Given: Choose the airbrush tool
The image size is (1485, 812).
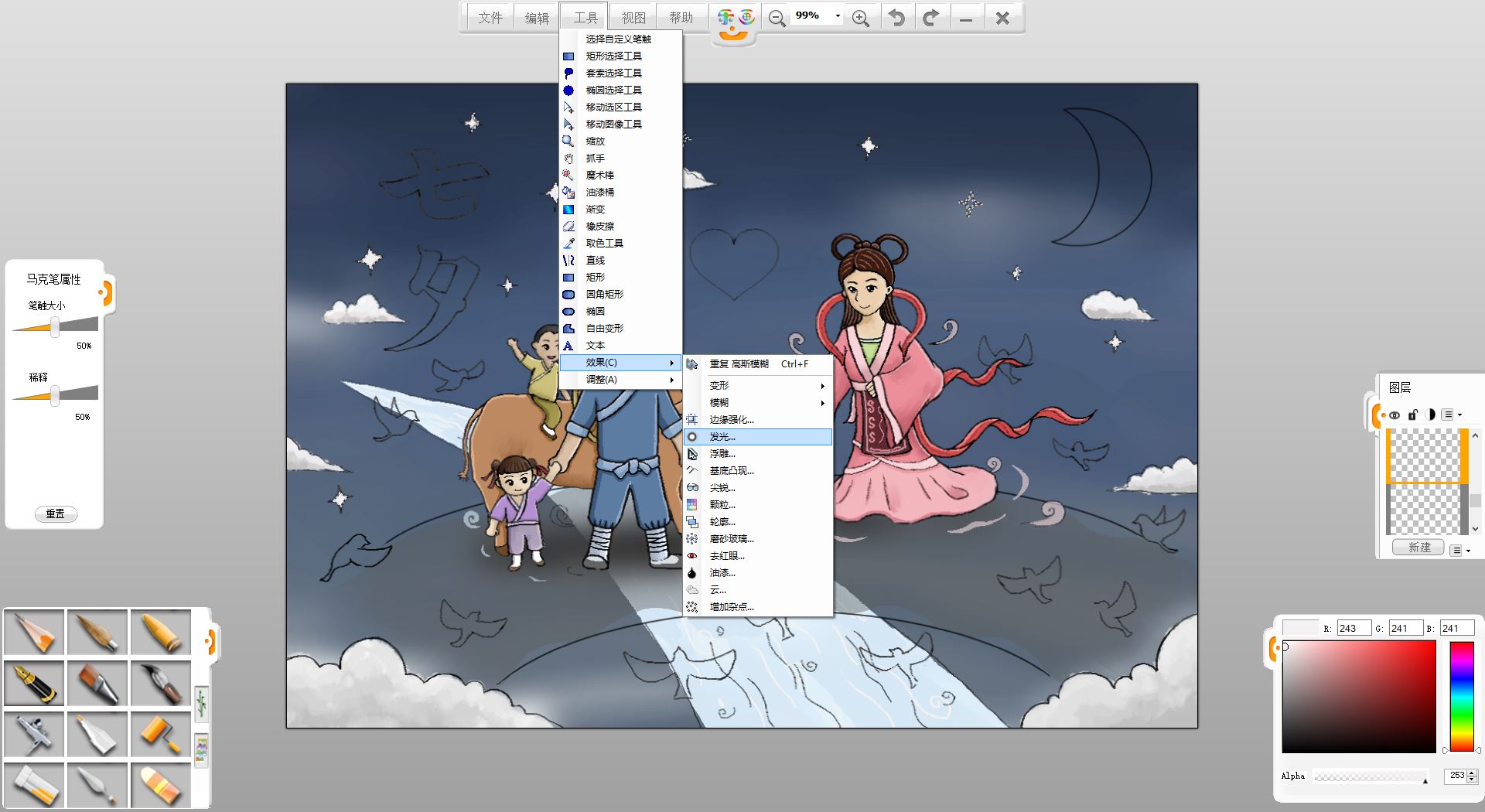Looking at the screenshot, I should [x=35, y=734].
